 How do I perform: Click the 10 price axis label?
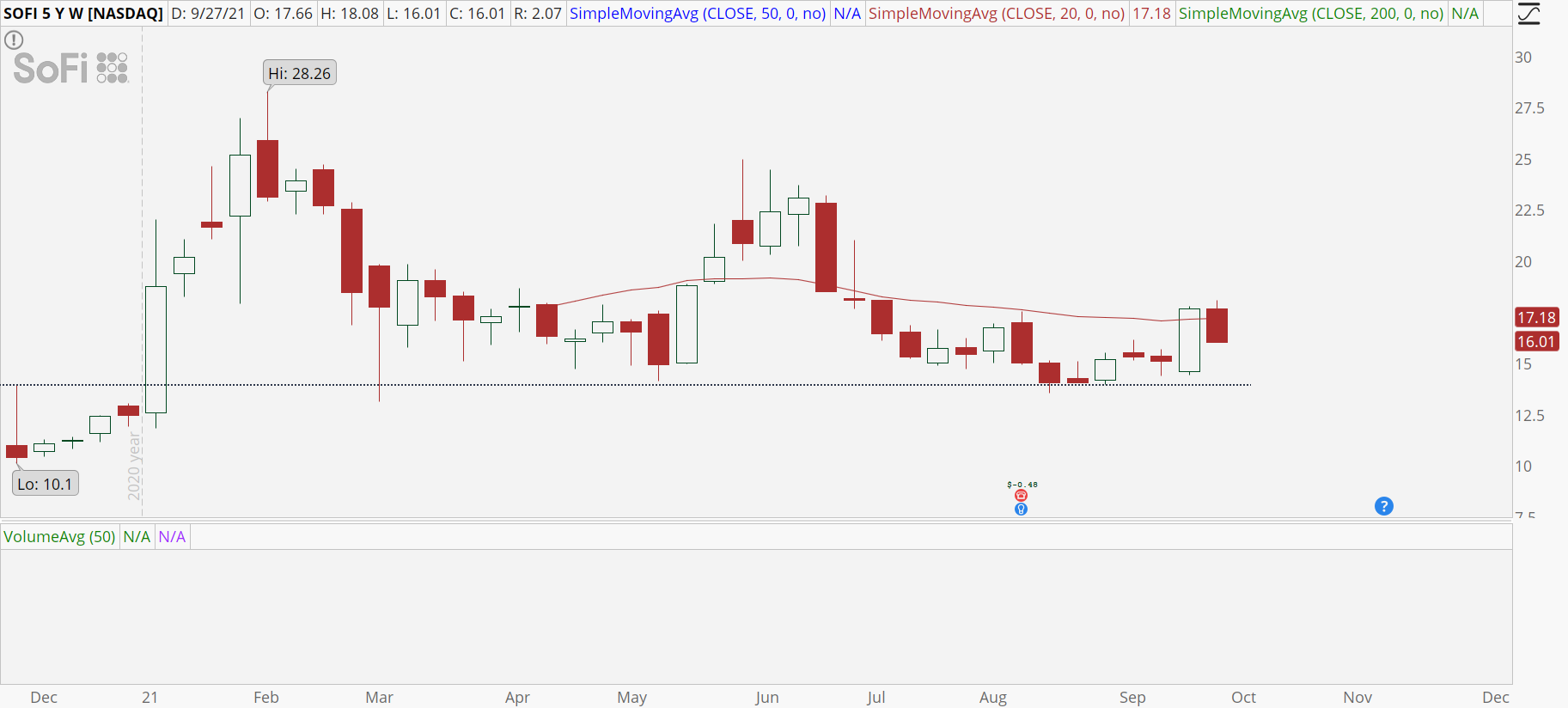coord(1523,467)
